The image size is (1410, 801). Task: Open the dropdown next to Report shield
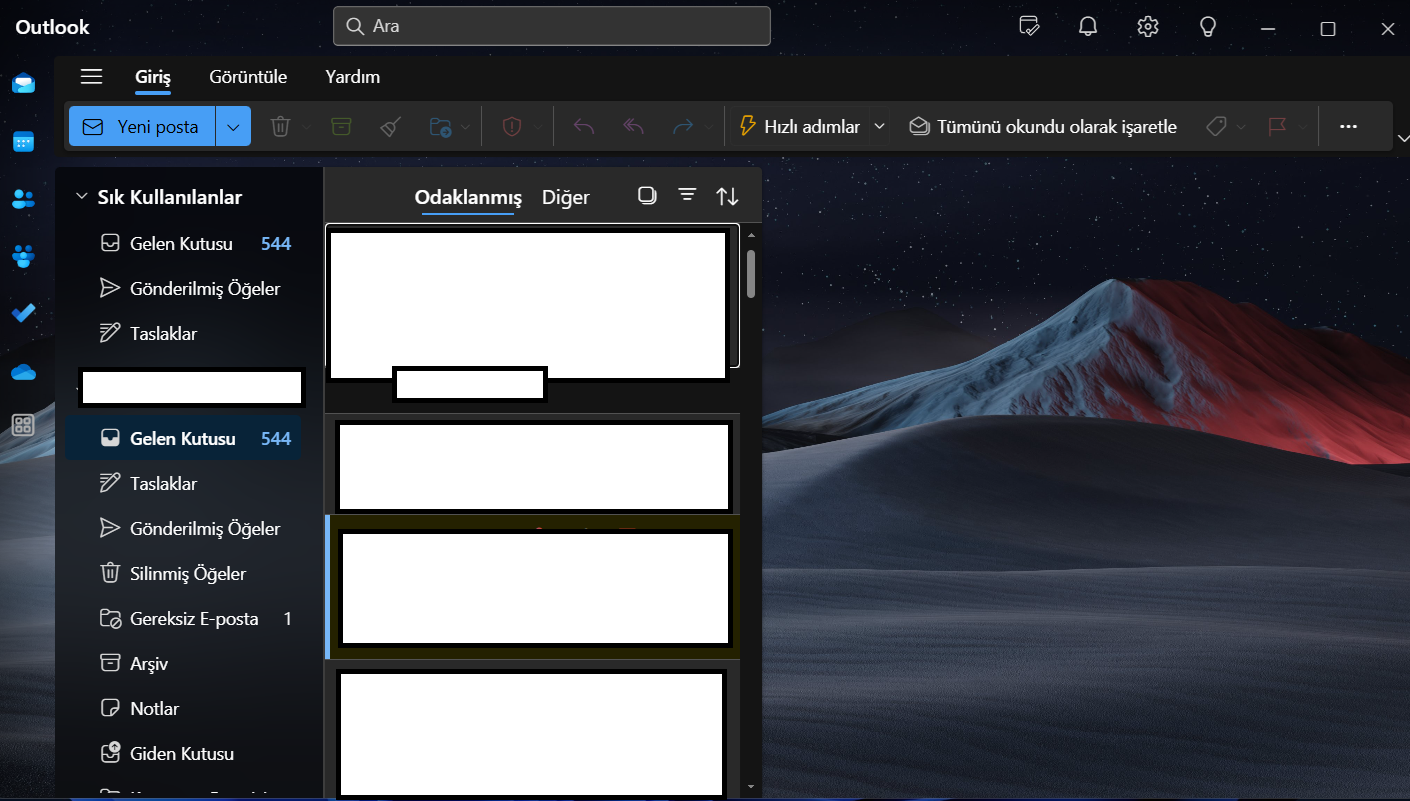click(538, 127)
